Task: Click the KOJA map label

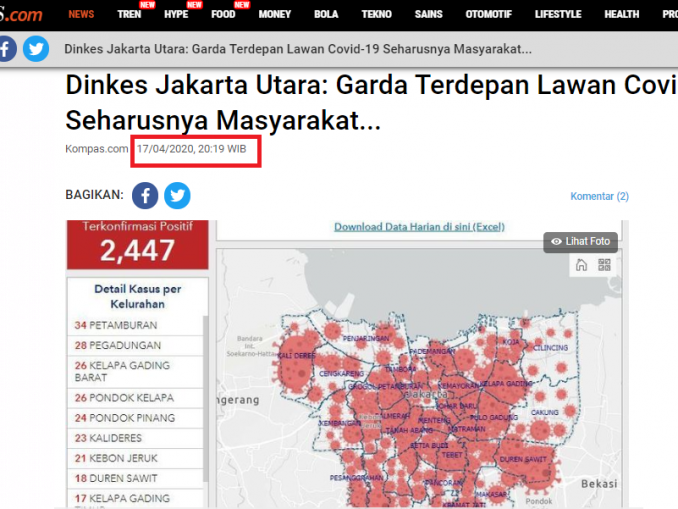Action: [511, 342]
